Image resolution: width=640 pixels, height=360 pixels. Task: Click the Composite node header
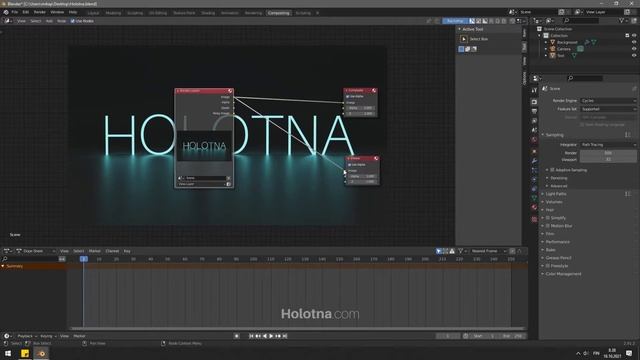[x=360, y=90]
